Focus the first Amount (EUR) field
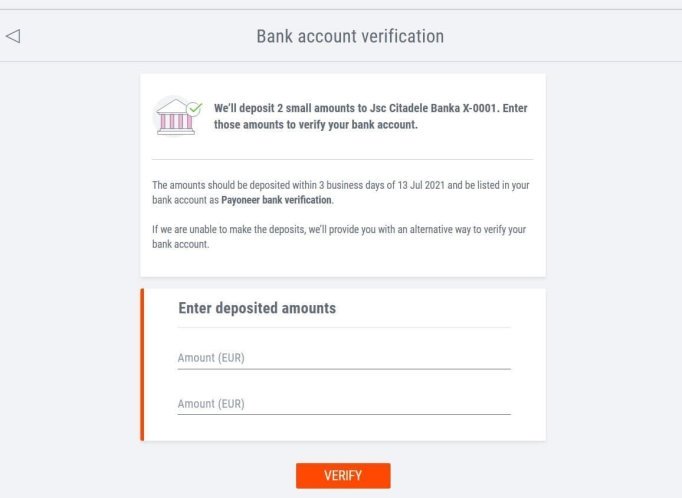This screenshot has height=498, width=682. (x=344, y=358)
